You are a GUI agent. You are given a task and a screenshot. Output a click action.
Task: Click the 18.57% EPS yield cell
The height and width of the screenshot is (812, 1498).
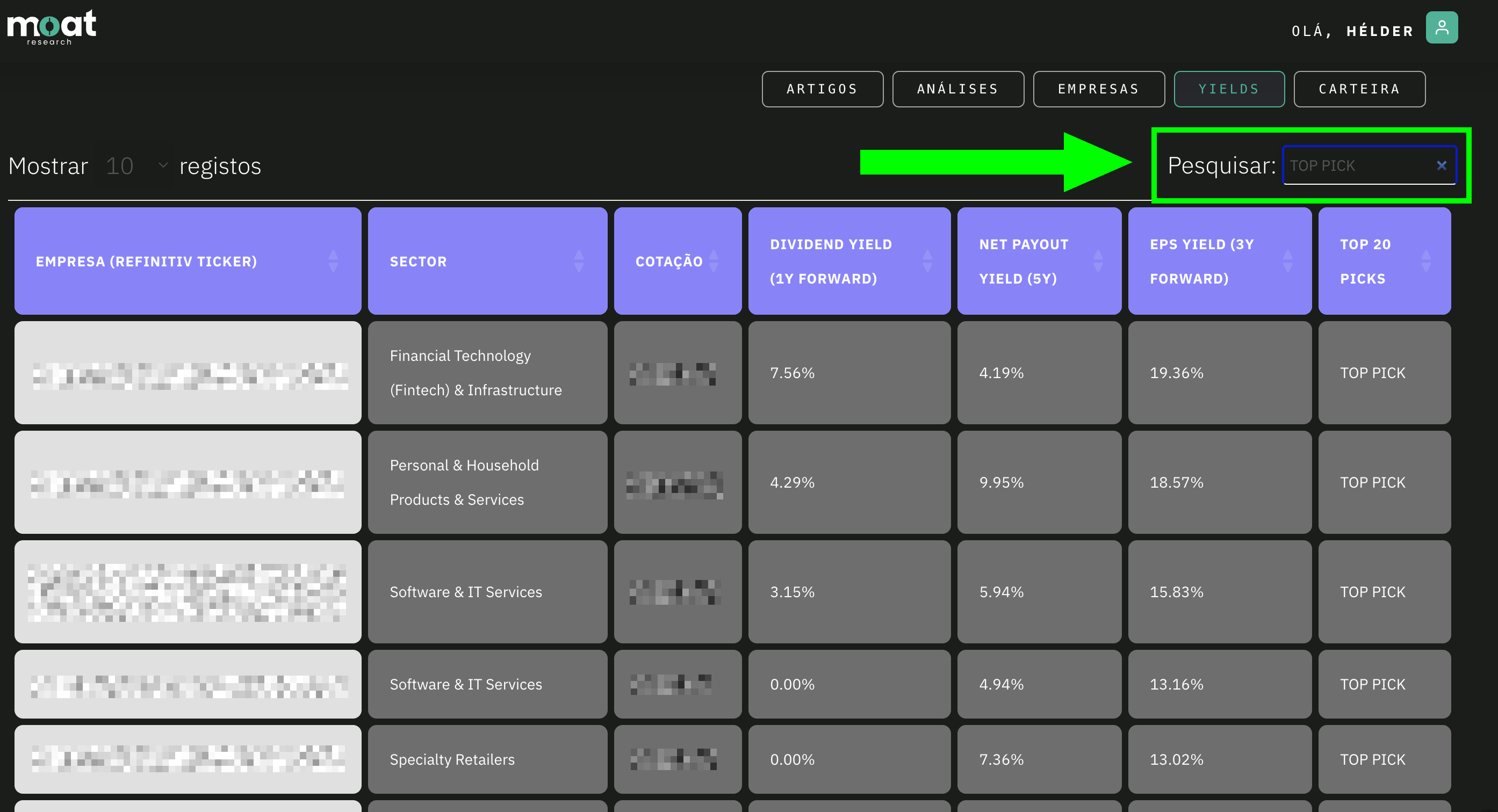pyautogui.click(x=1220, y=482)
